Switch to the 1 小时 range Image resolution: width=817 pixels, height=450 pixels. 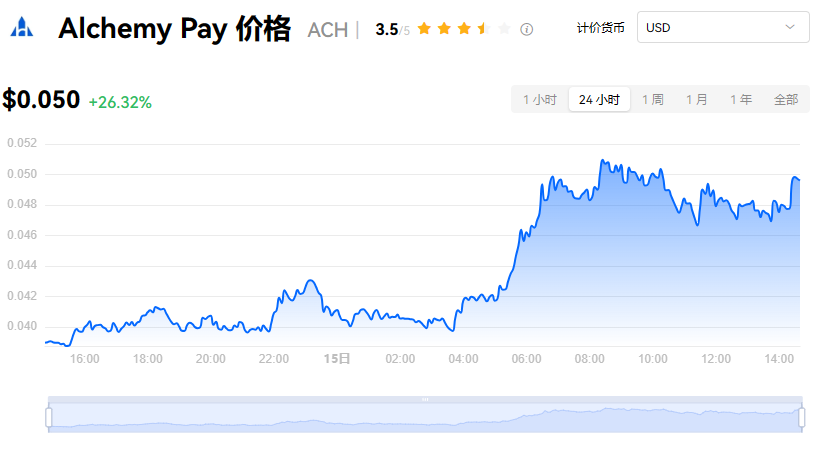coord(540,99)
